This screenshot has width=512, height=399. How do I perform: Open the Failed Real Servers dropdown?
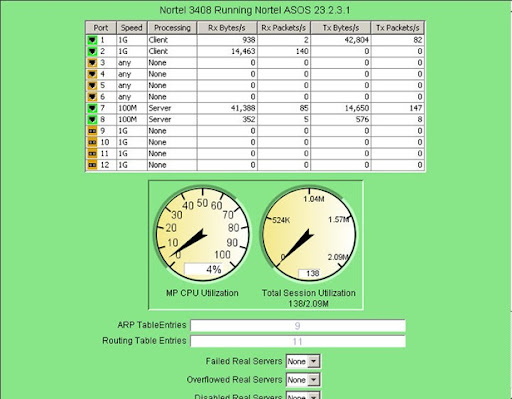[x=303, y=361]
